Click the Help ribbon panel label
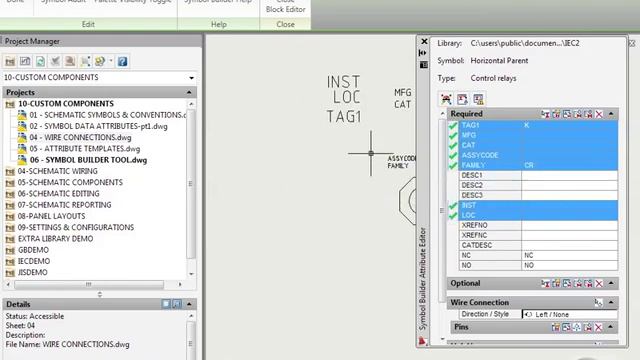 (x=219, y=24)
